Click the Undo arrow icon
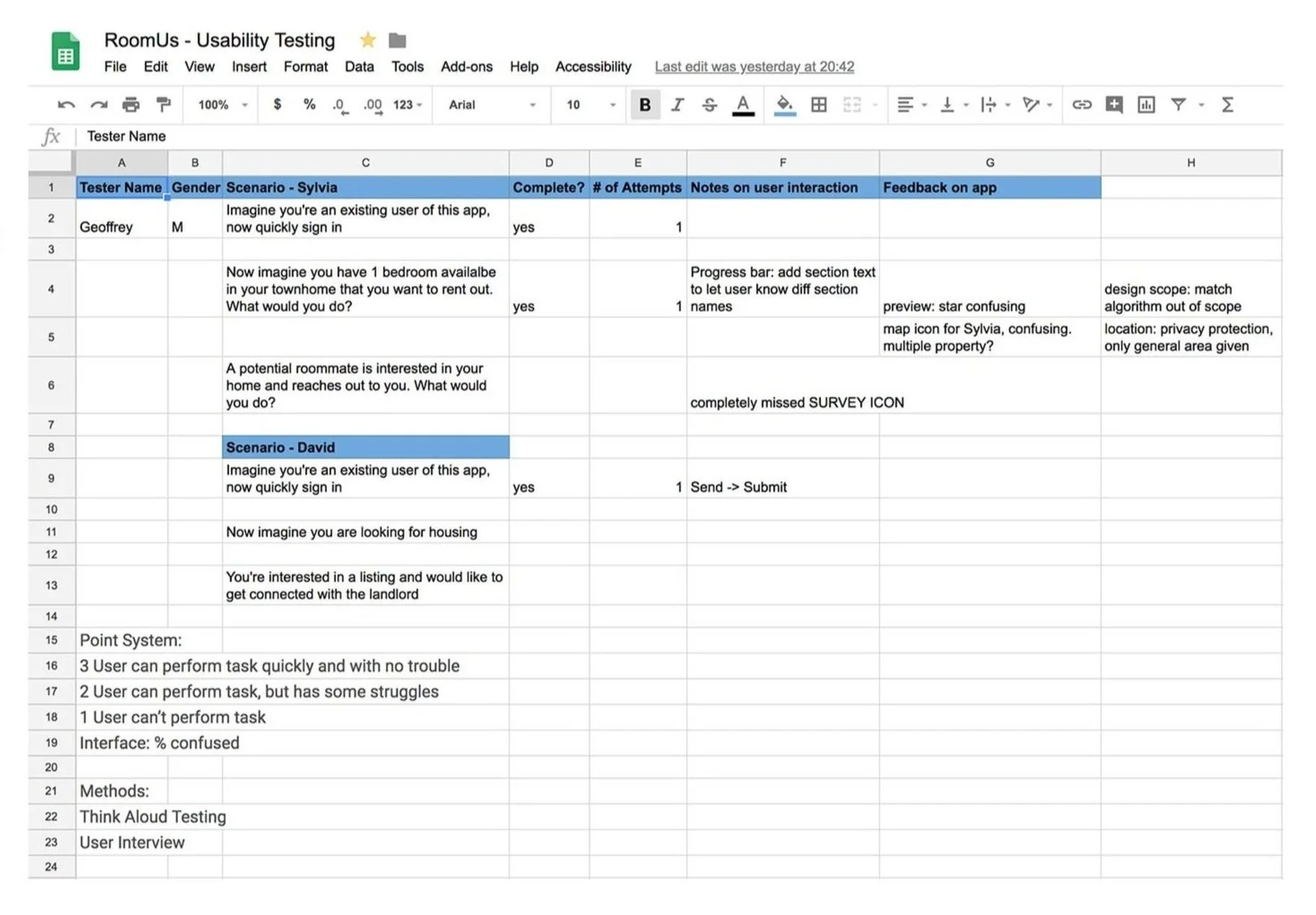Screen dimensions: 1316x915 click(66, 105)
